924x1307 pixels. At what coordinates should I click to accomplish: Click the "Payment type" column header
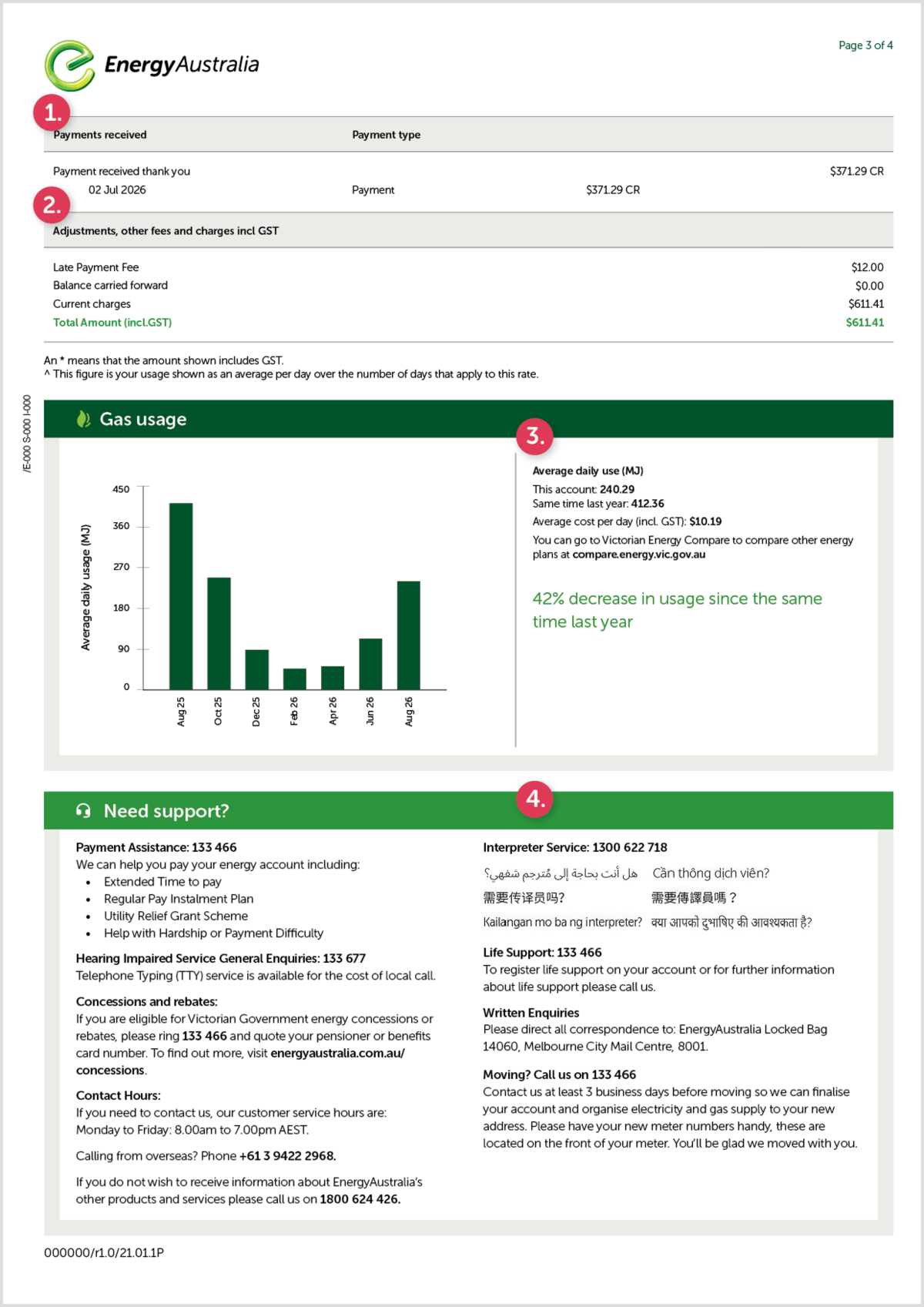click(x=387, y=135)
